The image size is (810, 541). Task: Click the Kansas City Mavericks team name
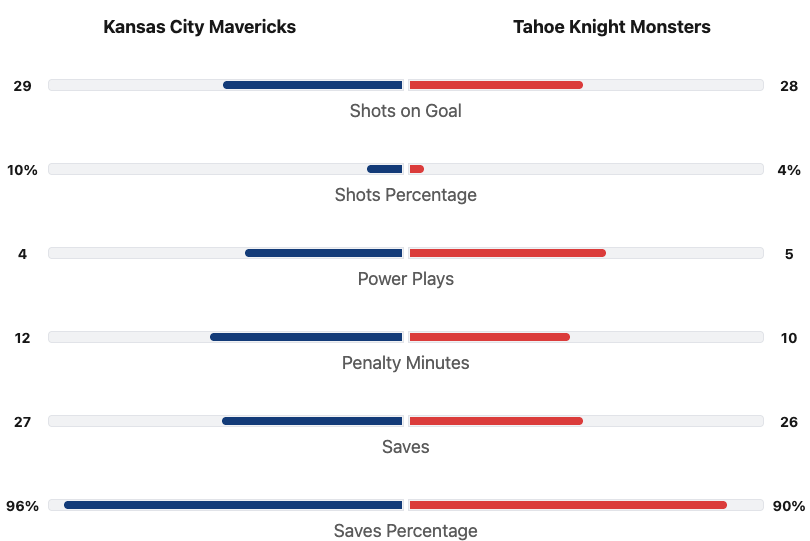tap(199, 27)
